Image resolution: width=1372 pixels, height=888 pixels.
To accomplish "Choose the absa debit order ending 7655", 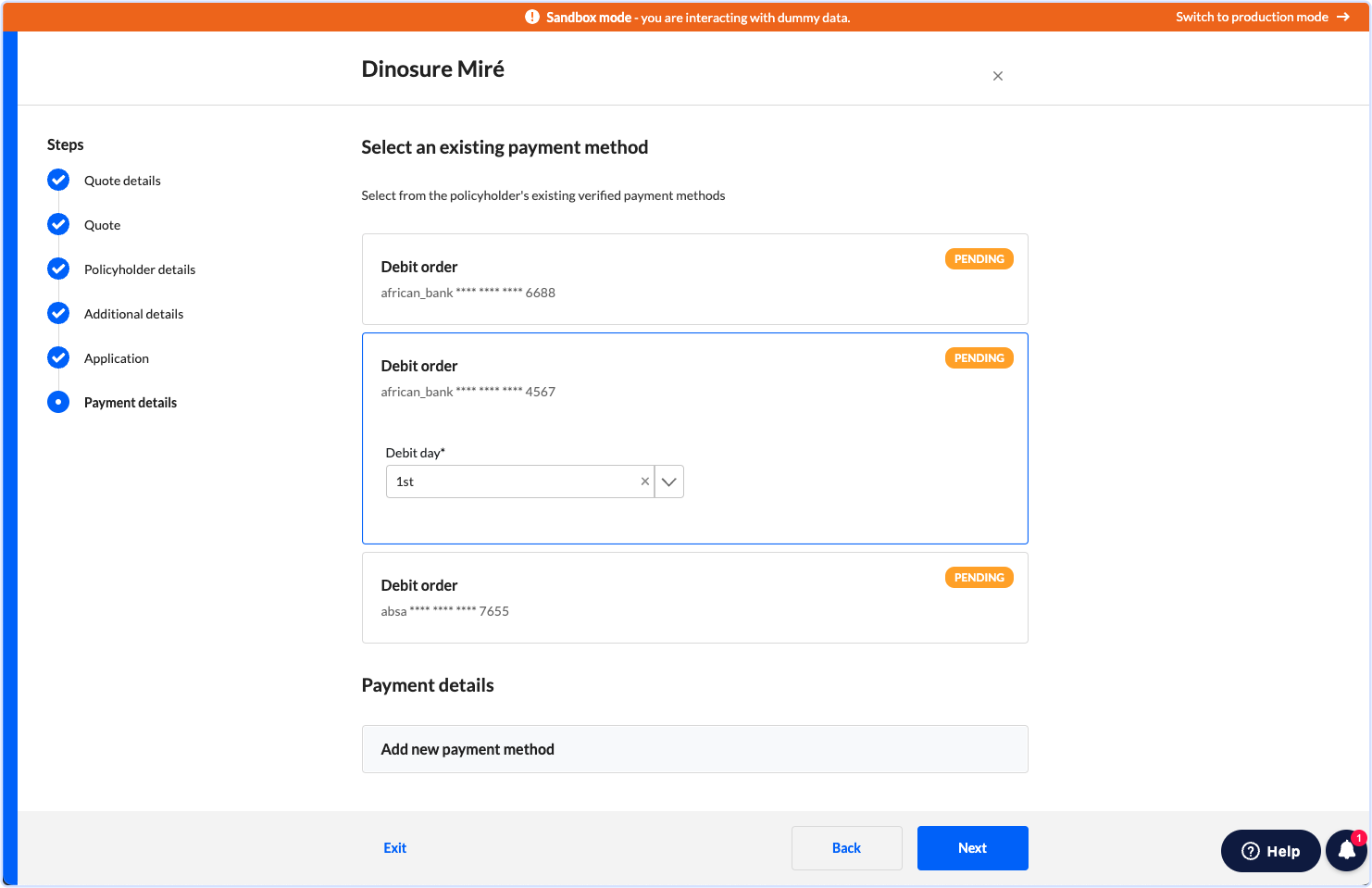I will pyautogui.click(x=694, y=597).
